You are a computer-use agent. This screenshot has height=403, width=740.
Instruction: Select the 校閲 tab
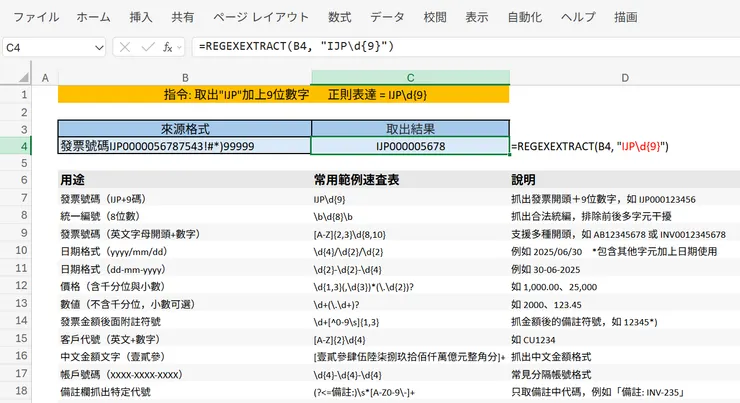tap(435, 17)
